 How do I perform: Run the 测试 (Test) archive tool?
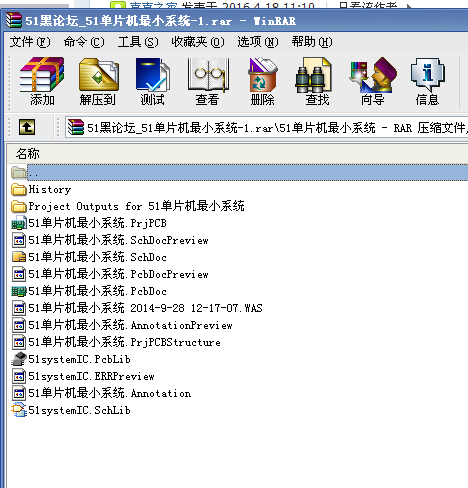152,81
